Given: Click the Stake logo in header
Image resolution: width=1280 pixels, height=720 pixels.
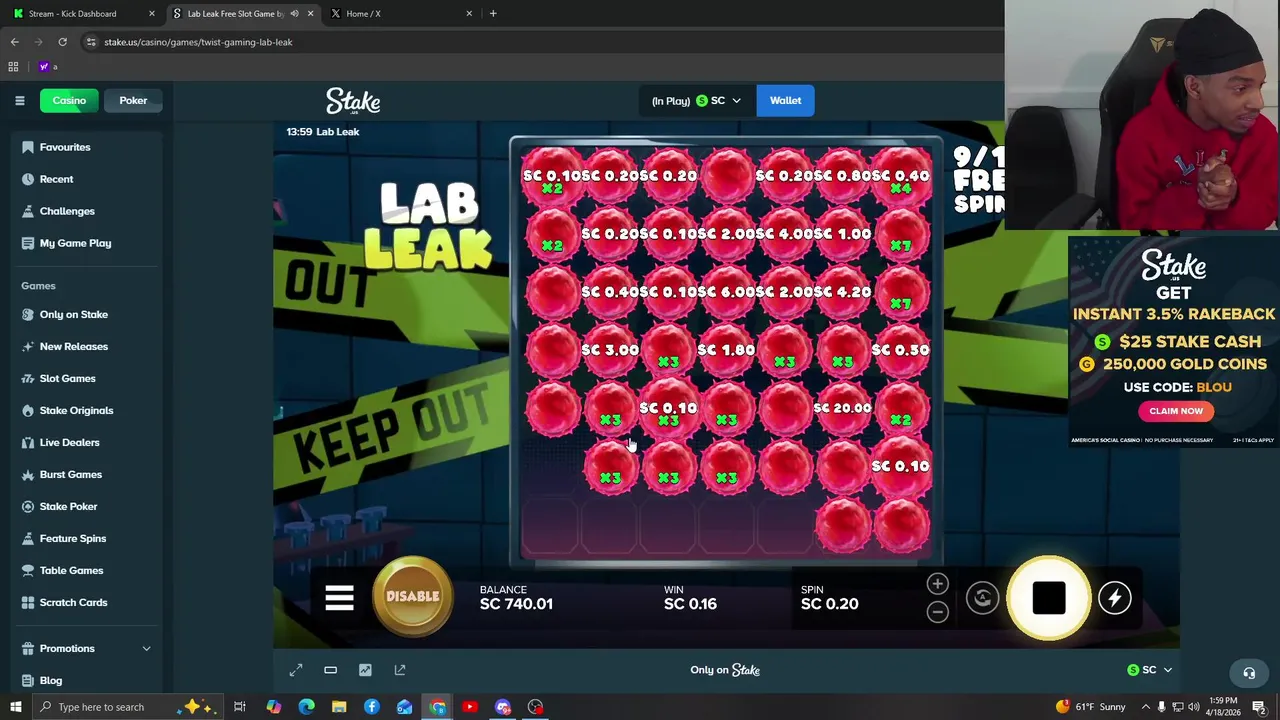Looking at the screenshot, I should tap(353, 101).
